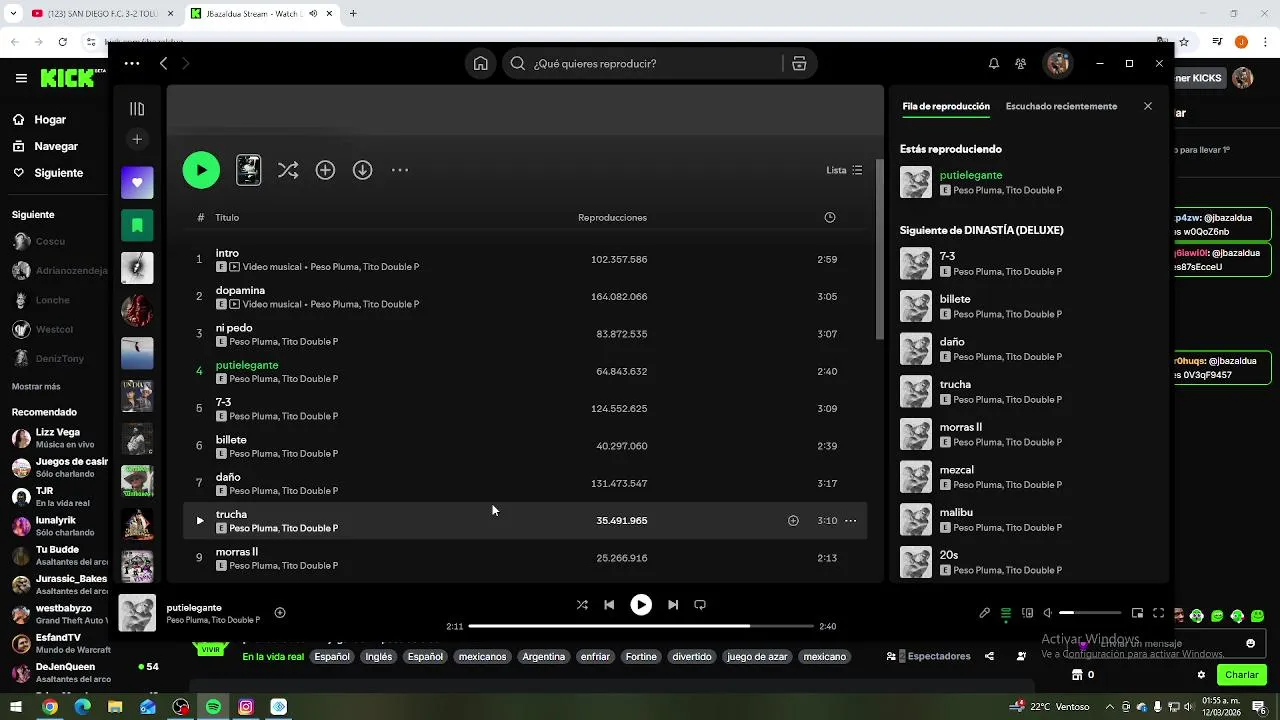Switch to Fila de reproducción tab
1280x720 pixels.
[x=946, y=106]
